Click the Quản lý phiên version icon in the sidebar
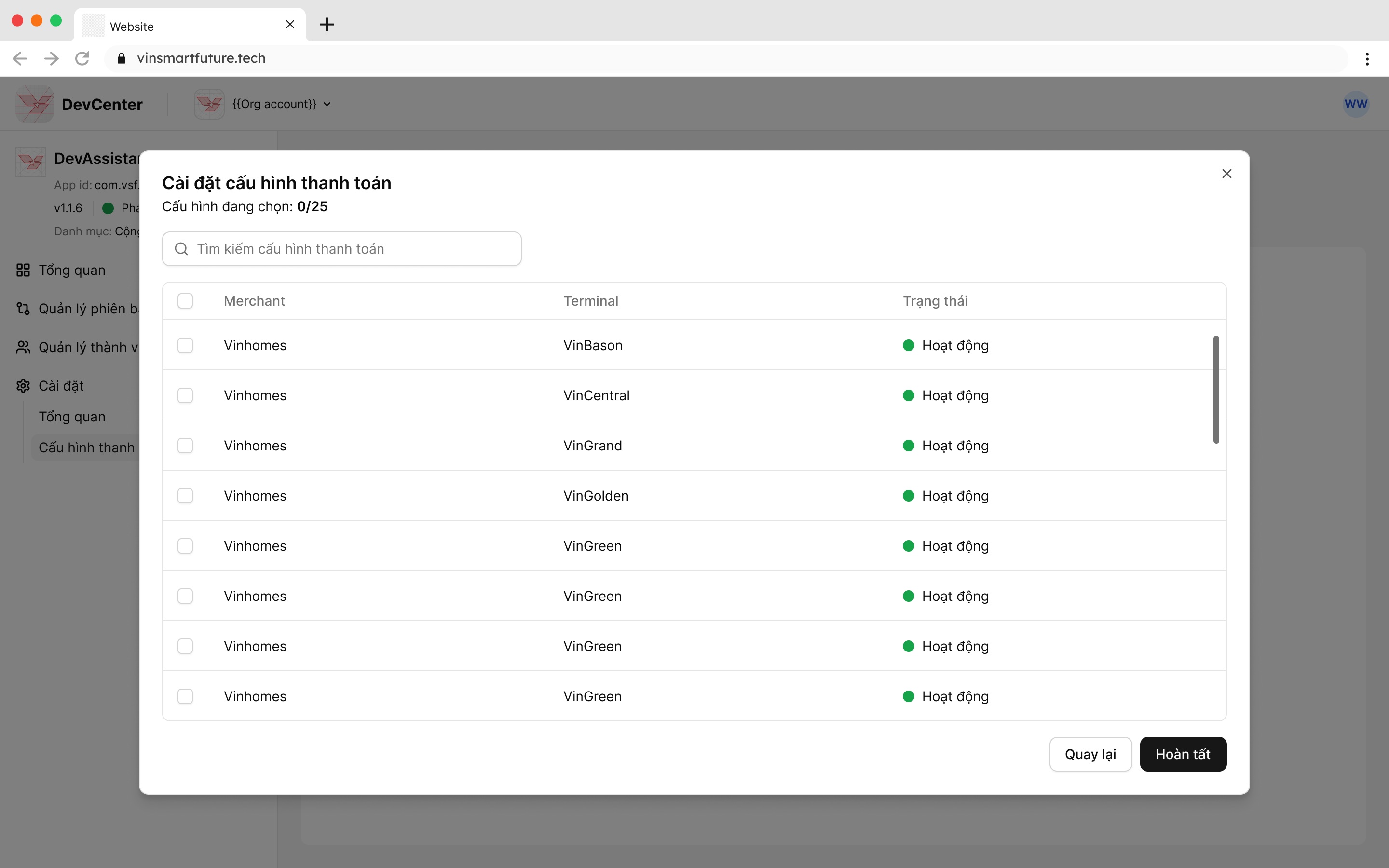Image resolution: width=1389 pixels, height=868 pixels. tap(23, 309)
